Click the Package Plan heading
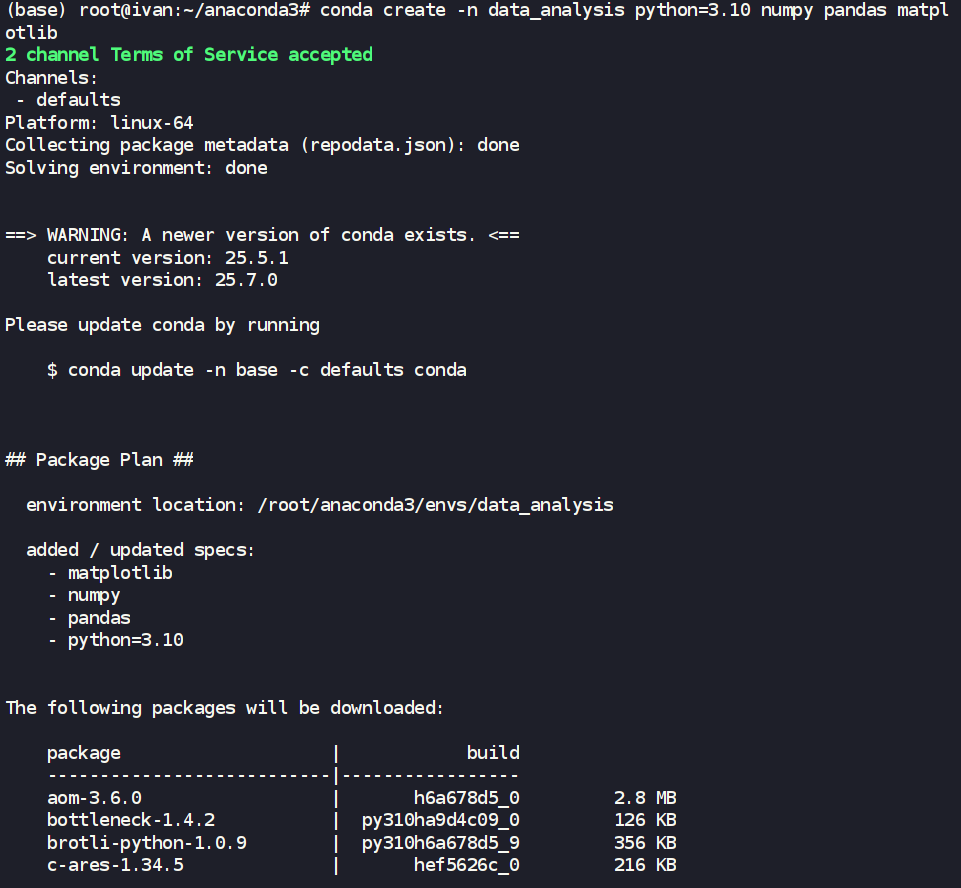 (x=99, y=460)
